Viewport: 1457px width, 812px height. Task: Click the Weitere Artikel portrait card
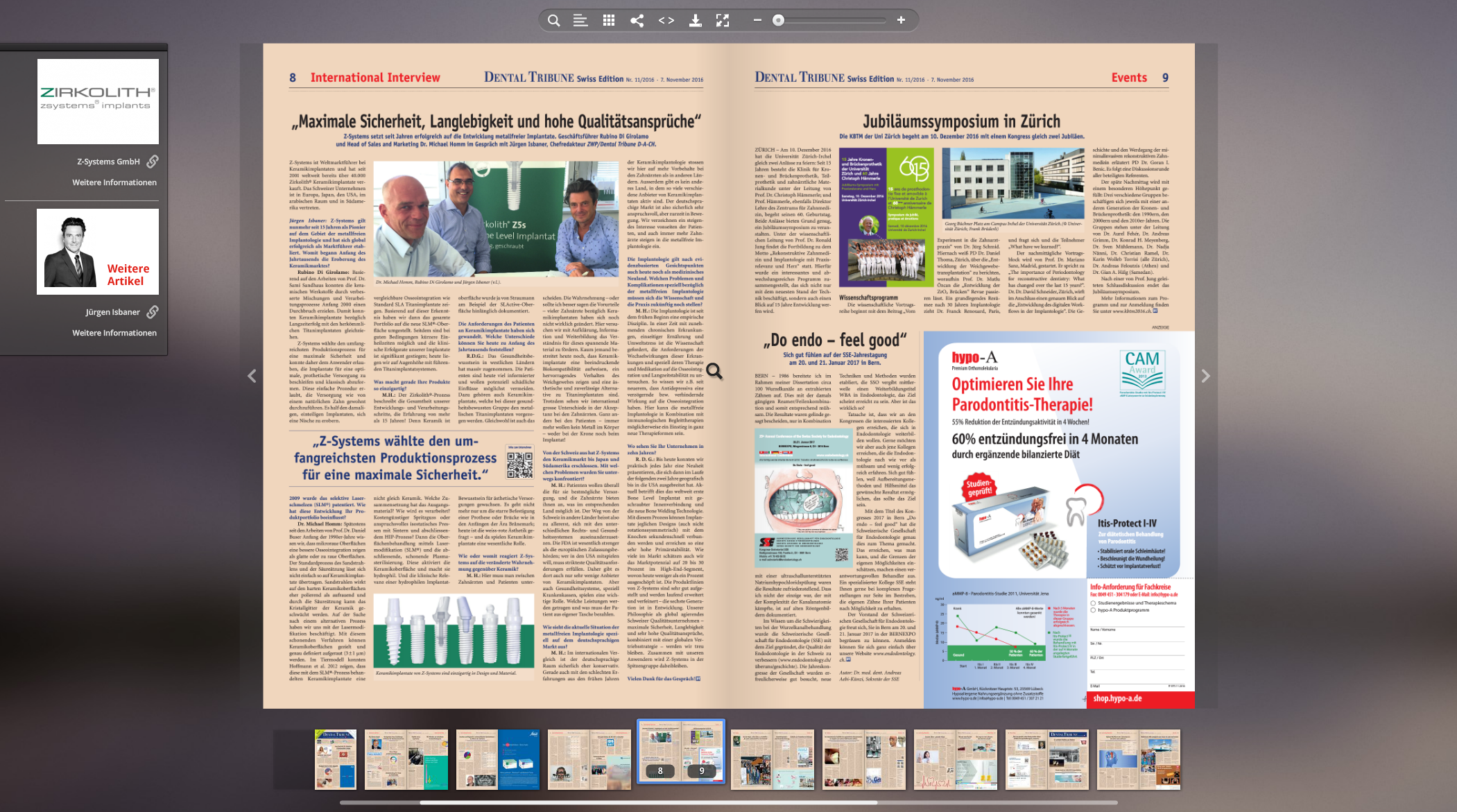[98, 252]
